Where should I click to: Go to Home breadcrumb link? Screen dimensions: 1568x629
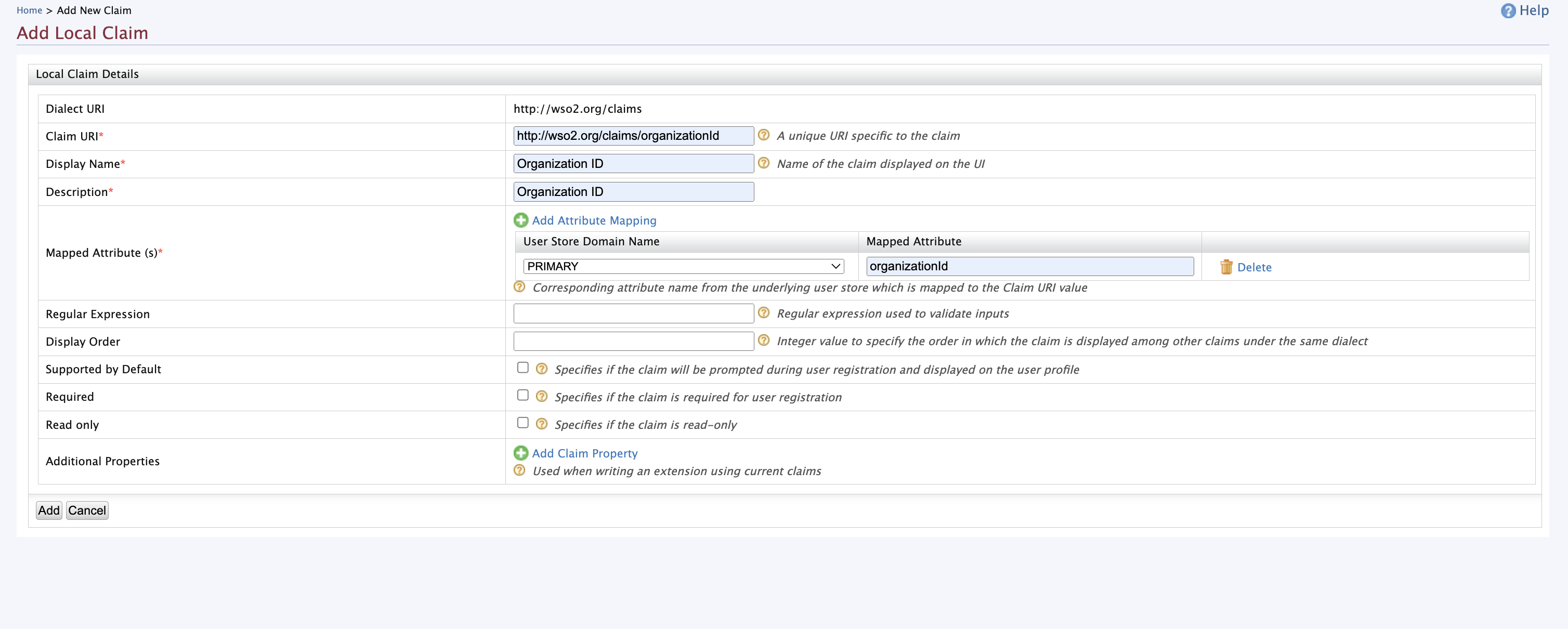click(x=29, y=10)
